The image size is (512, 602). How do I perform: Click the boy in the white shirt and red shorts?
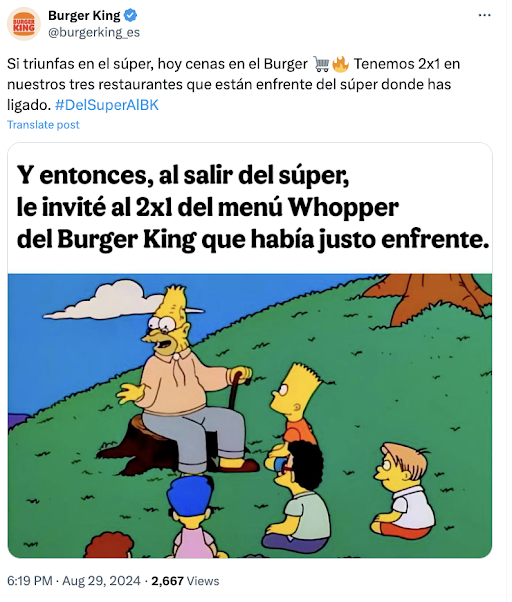(x=403, y=491)
